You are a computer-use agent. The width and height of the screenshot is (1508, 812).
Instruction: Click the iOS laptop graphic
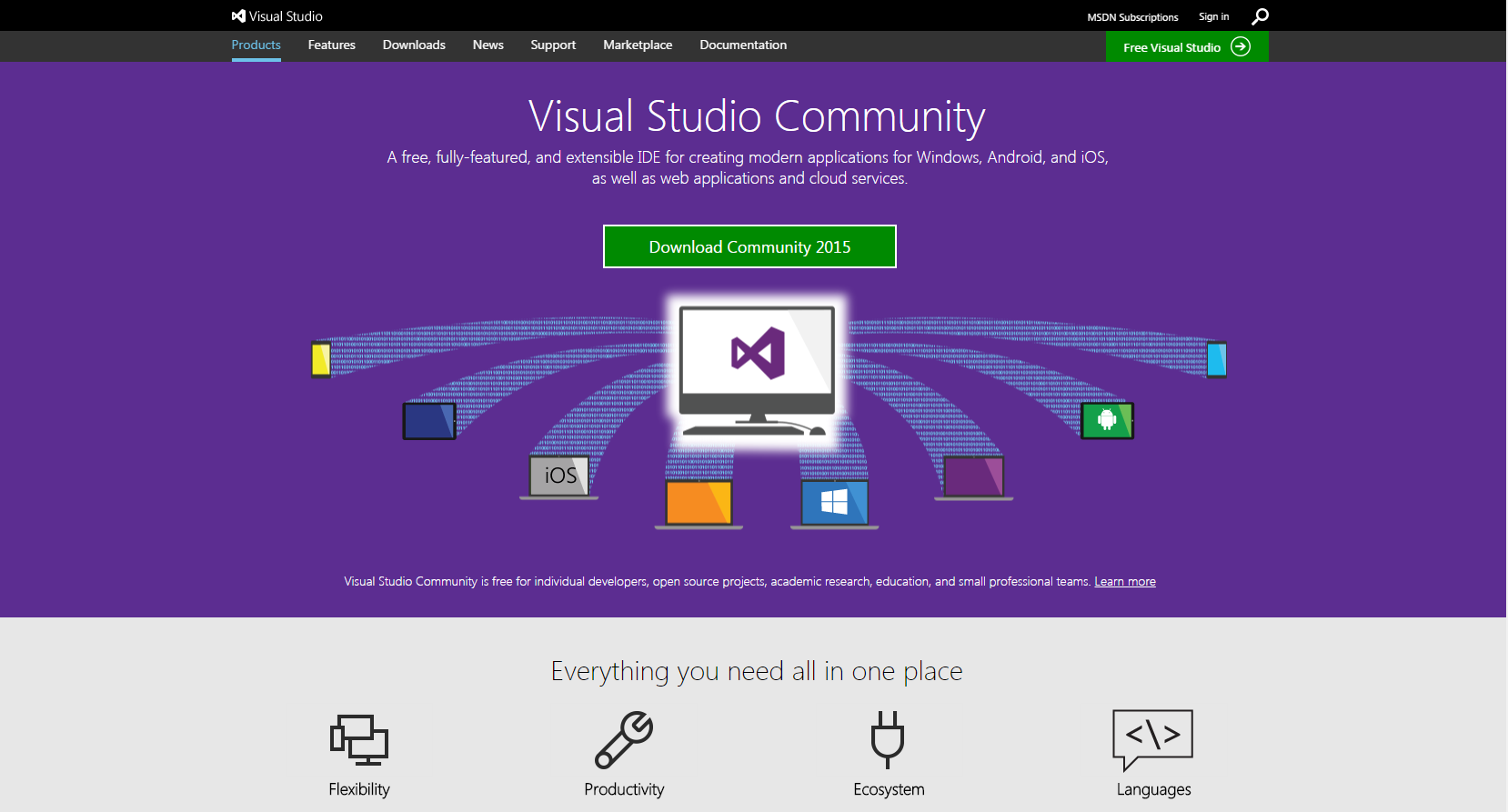(559, 477)
